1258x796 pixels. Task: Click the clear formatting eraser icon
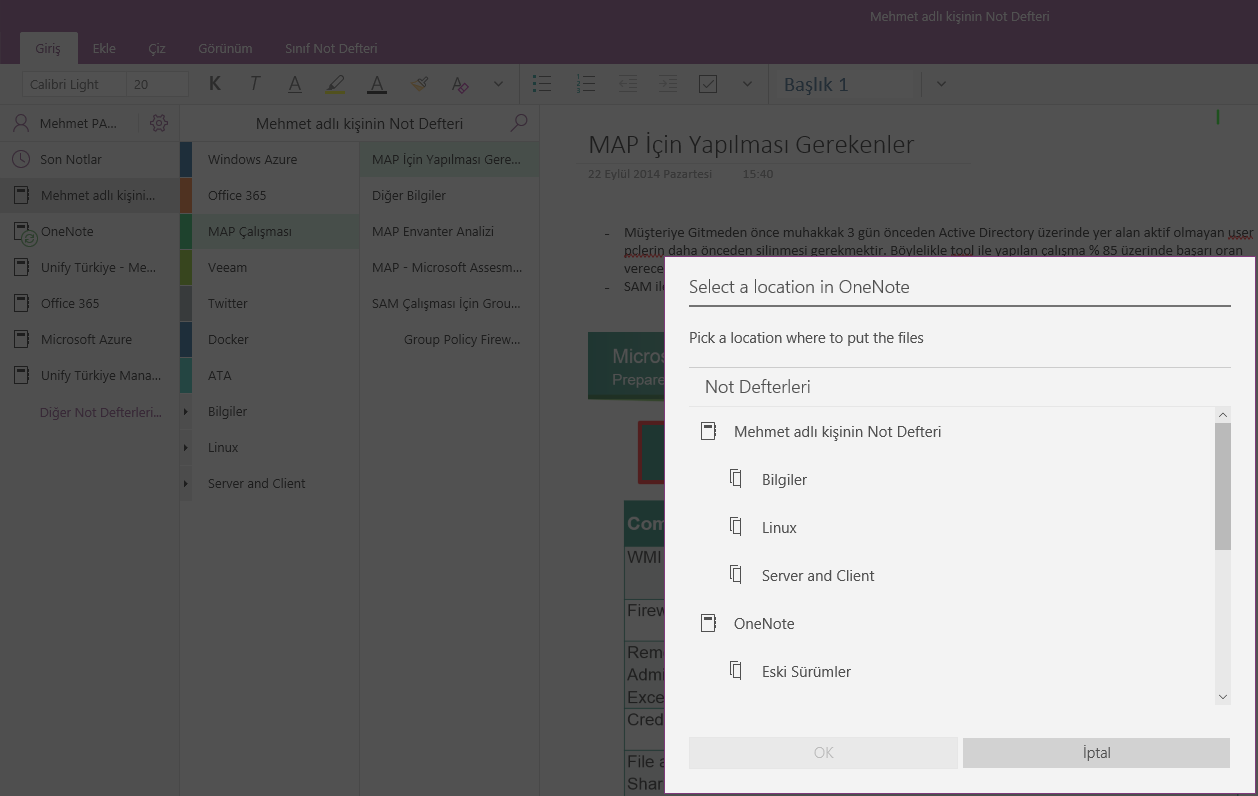tap(460, 84)
